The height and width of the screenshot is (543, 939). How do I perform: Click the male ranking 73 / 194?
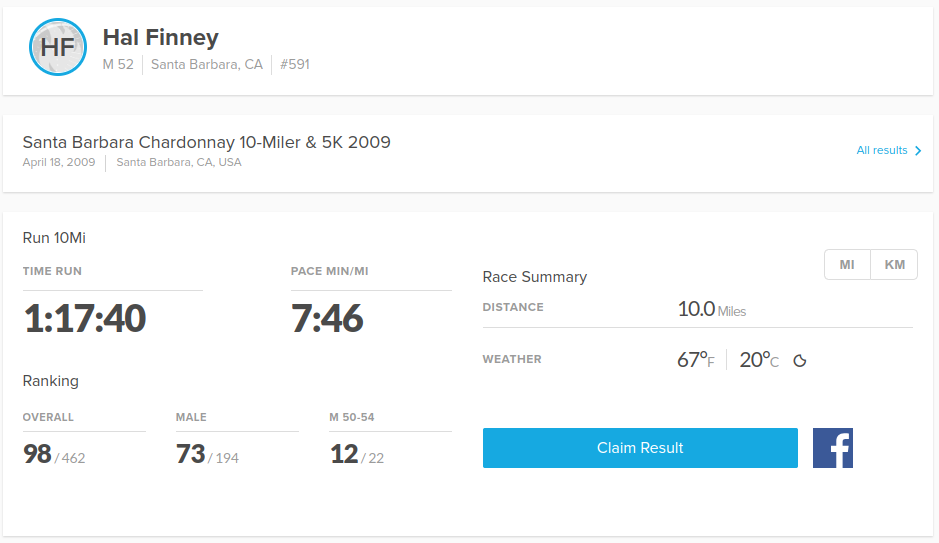(x=207, y=455)
